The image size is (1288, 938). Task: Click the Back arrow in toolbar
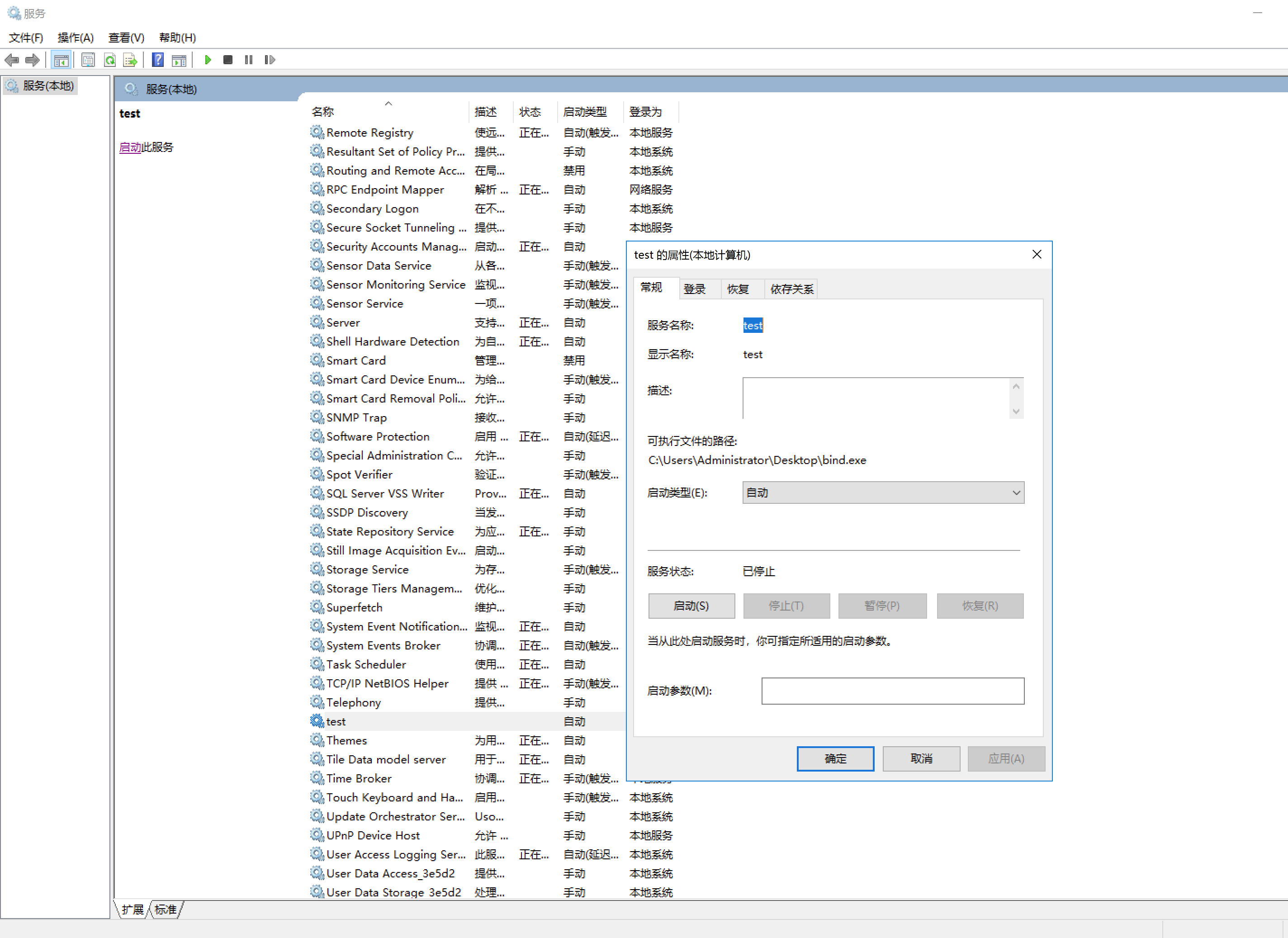point(12,60)
